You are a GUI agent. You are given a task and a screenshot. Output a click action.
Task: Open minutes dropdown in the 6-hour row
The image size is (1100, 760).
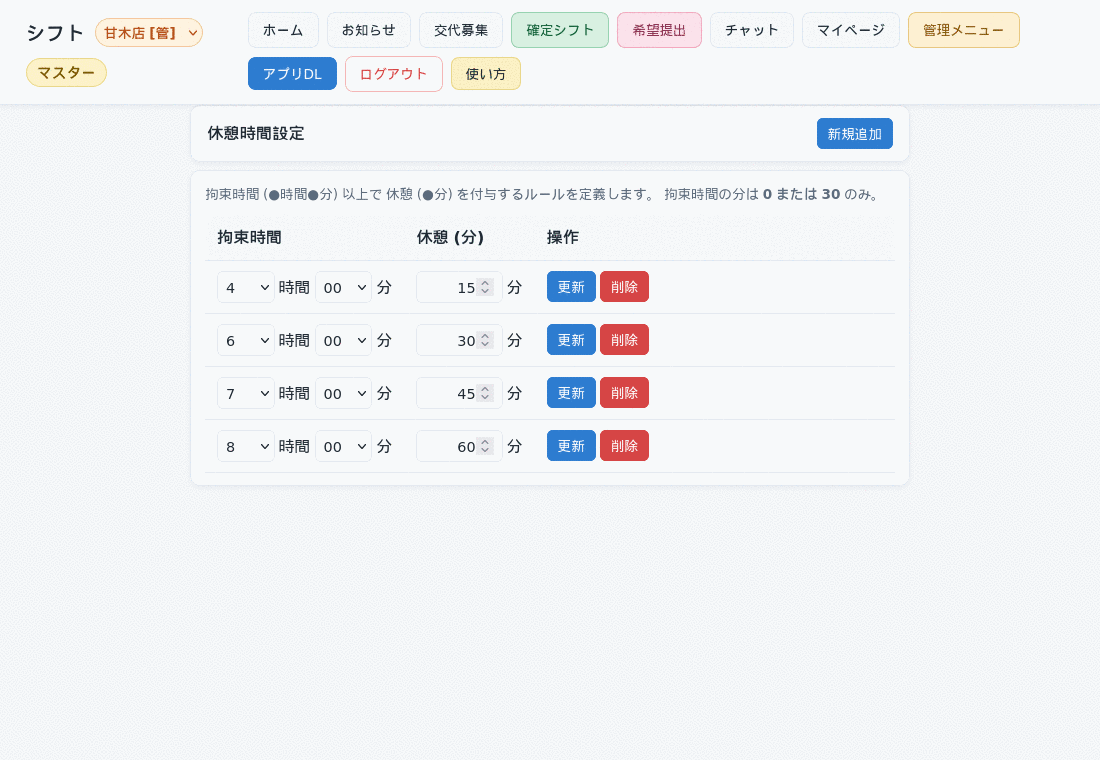point(343,340)
